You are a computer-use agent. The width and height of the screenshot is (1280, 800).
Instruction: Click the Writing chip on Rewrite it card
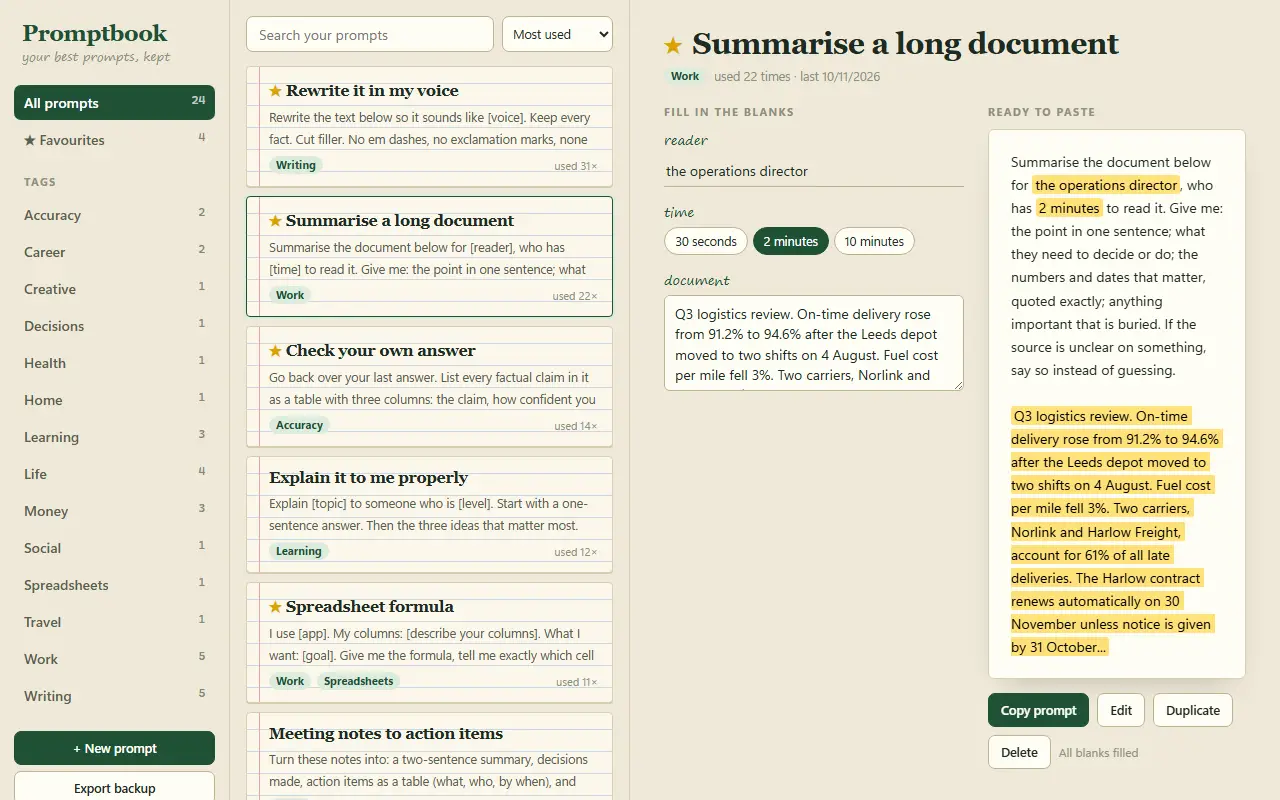click(x=296, y=165)
